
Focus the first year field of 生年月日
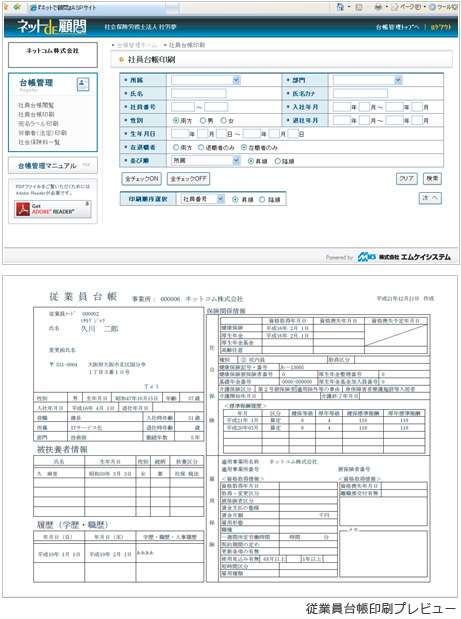180,134
